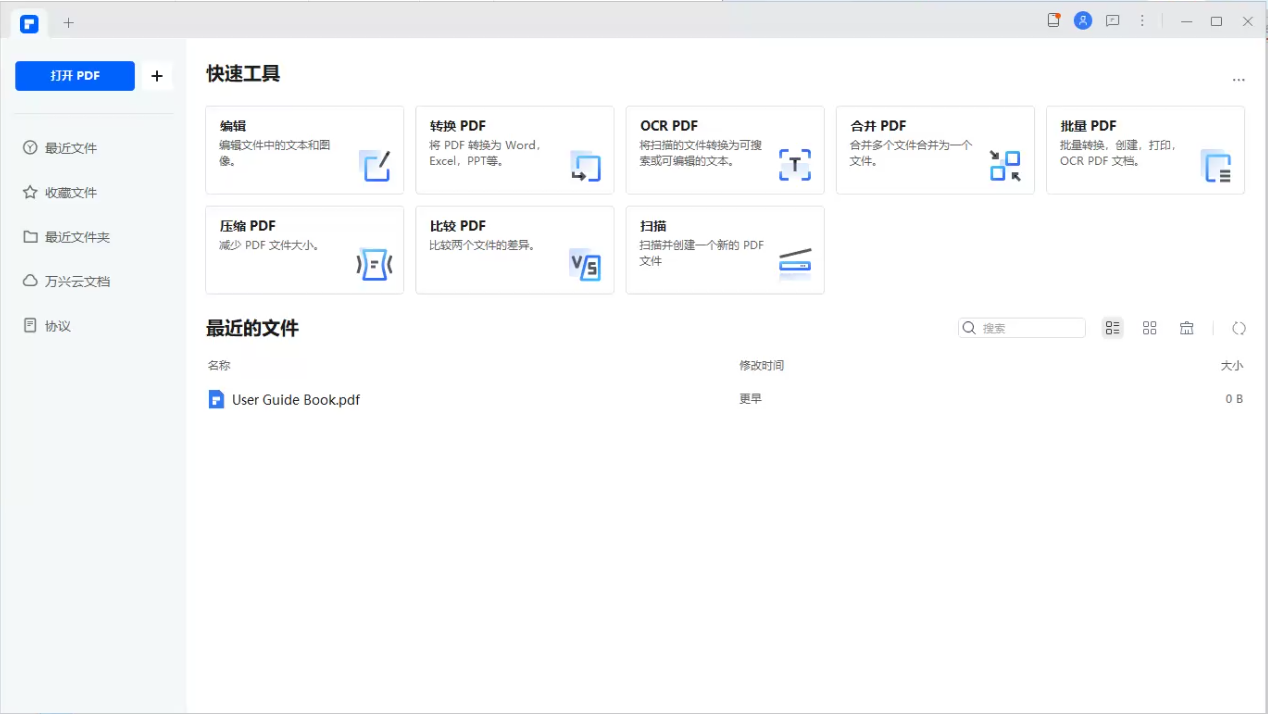Open 协议 from the sidebar

[x=58, y=325]
